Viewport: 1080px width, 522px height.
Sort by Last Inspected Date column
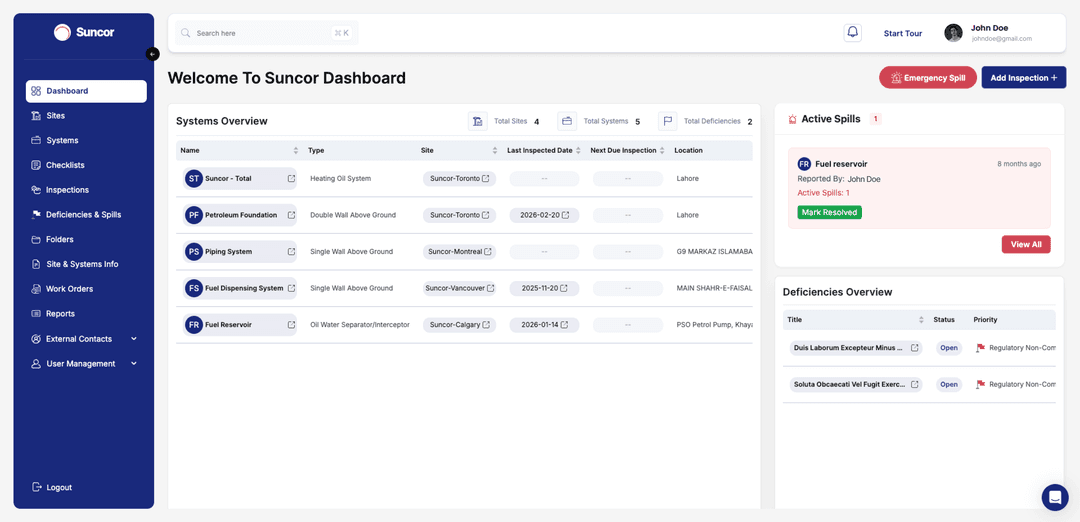[x=579, y=150]
